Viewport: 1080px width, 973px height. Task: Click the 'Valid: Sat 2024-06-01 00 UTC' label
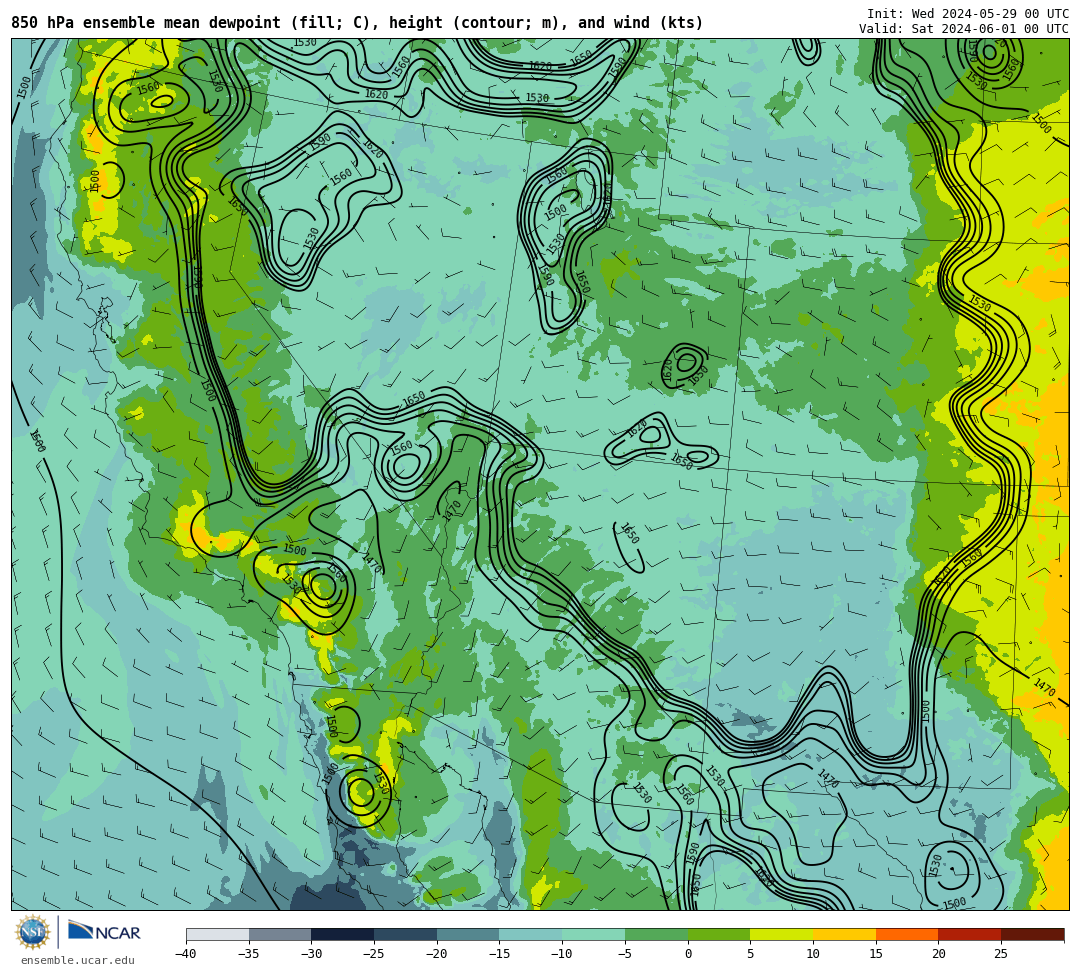[x=964, y=29]
